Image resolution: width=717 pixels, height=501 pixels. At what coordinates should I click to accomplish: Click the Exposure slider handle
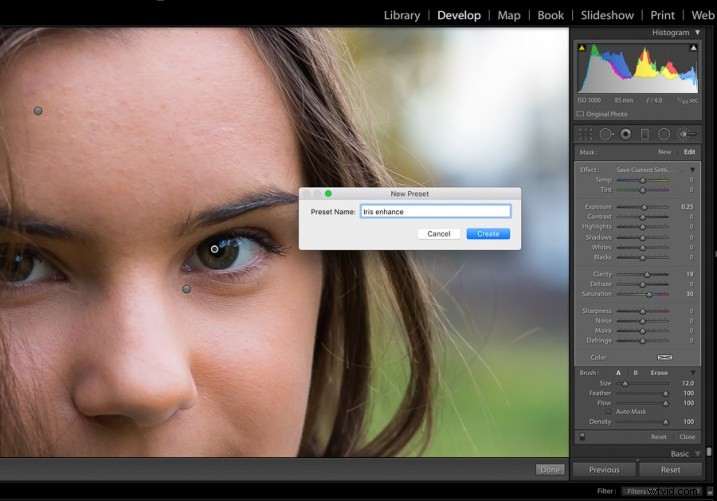[644, 207]
